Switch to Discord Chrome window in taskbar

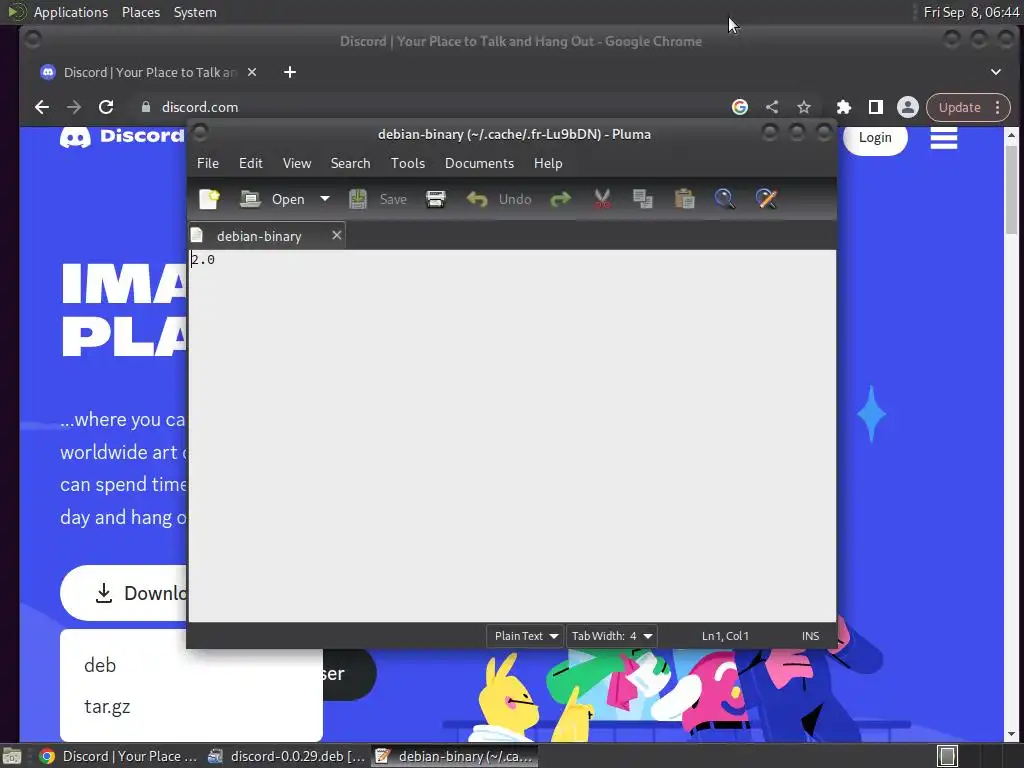(x=118, y=756)
